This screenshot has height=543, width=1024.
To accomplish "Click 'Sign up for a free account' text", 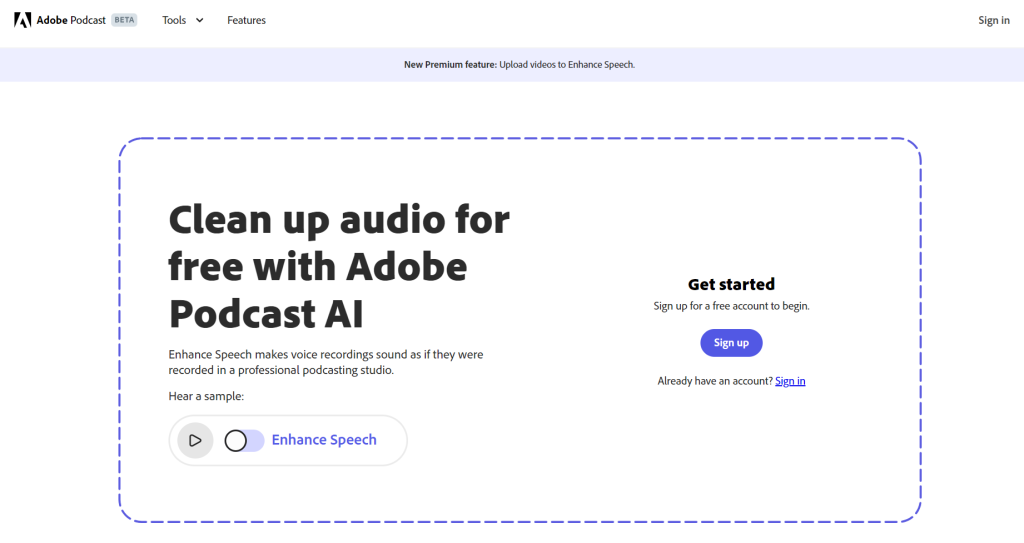I will [731, 306].
